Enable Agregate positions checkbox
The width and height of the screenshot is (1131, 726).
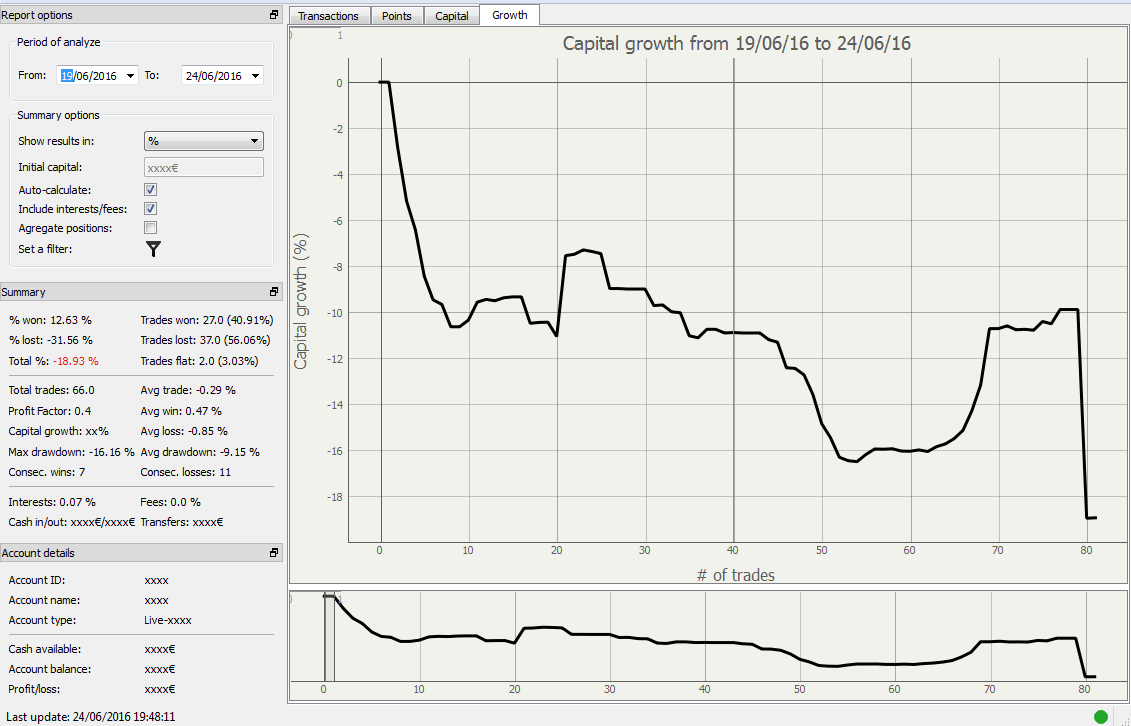pyautogui.click(x=151, y=229)
